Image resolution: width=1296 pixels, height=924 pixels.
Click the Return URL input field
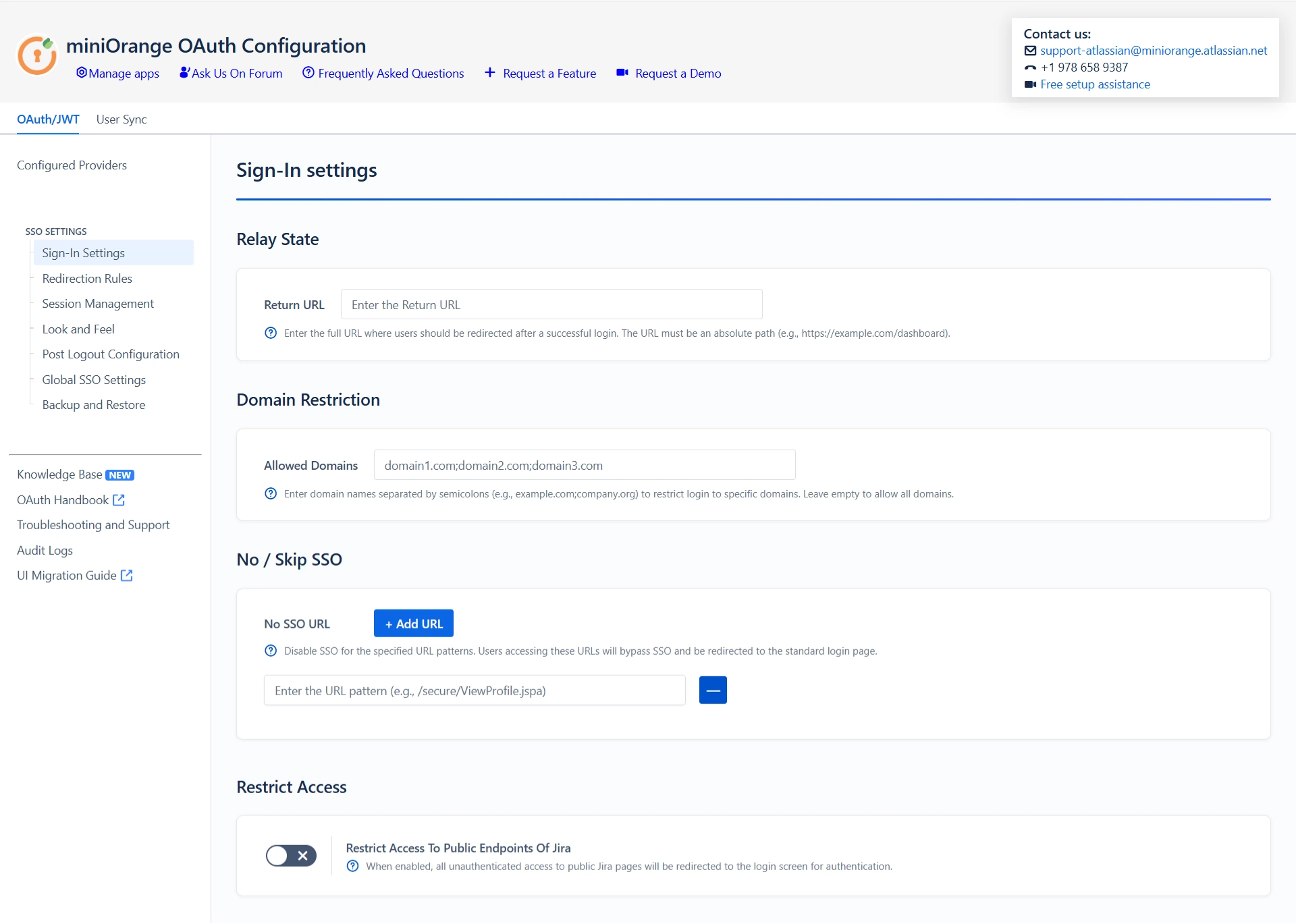[x=551, y=304]
